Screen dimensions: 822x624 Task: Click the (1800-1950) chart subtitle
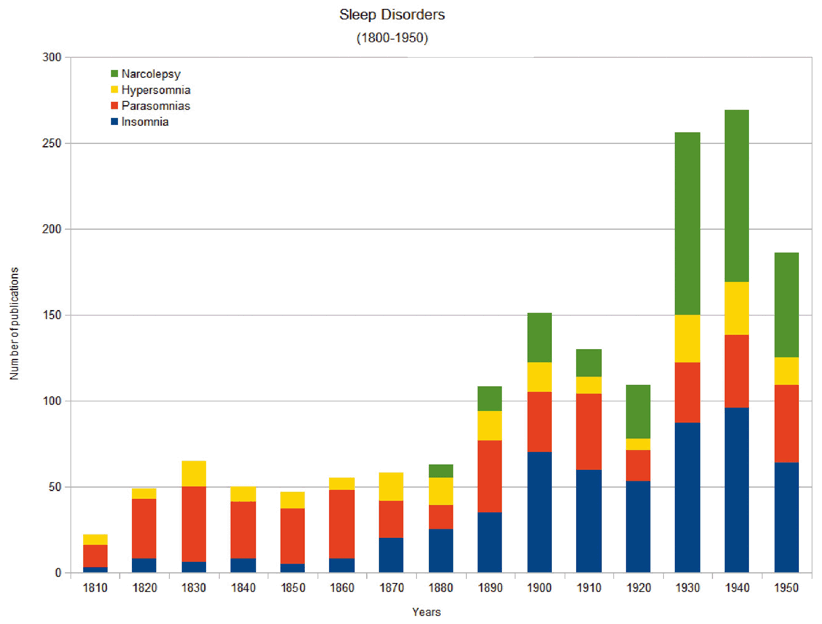pos(392,38)
